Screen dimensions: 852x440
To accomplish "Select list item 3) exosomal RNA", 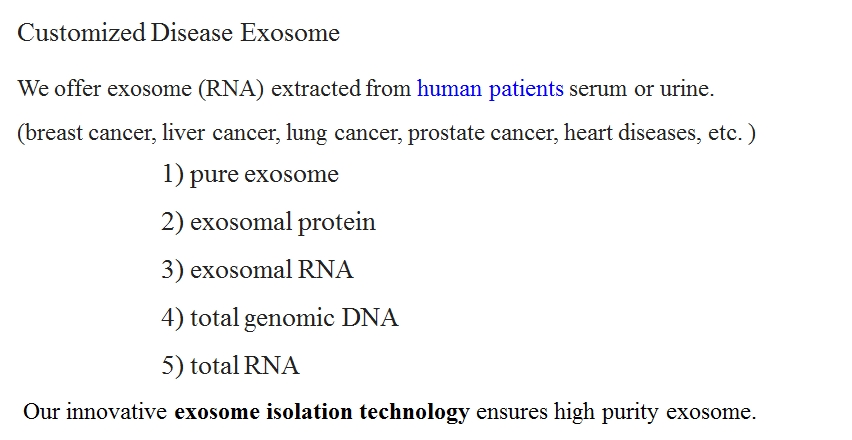I will [257, 269].
